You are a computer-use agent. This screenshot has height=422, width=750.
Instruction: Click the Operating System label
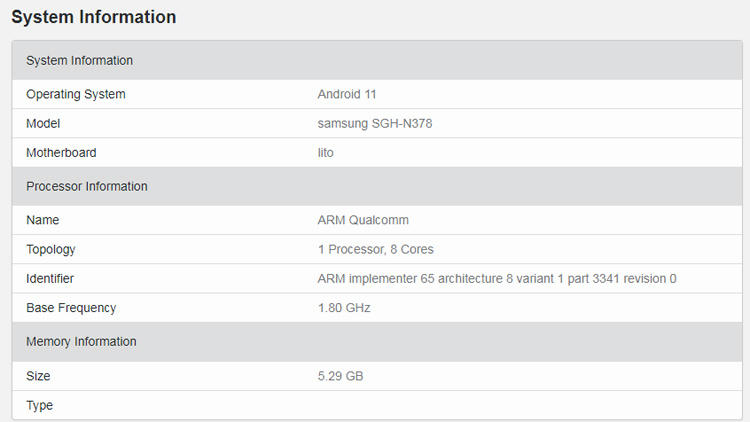click(76, 94)
